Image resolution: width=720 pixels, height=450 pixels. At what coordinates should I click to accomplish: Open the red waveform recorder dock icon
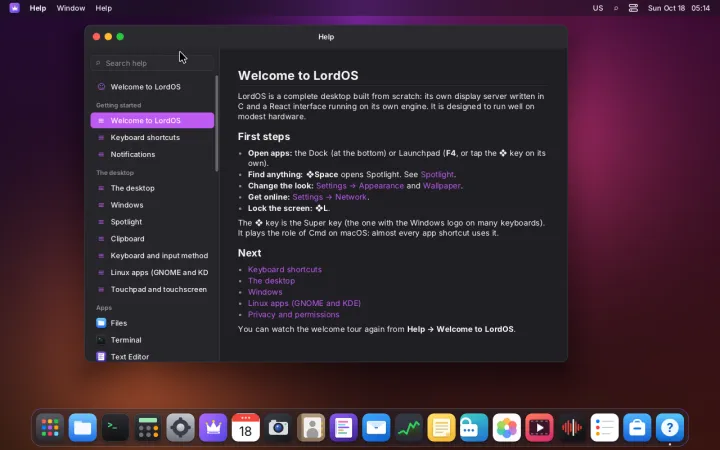(572, 428)
